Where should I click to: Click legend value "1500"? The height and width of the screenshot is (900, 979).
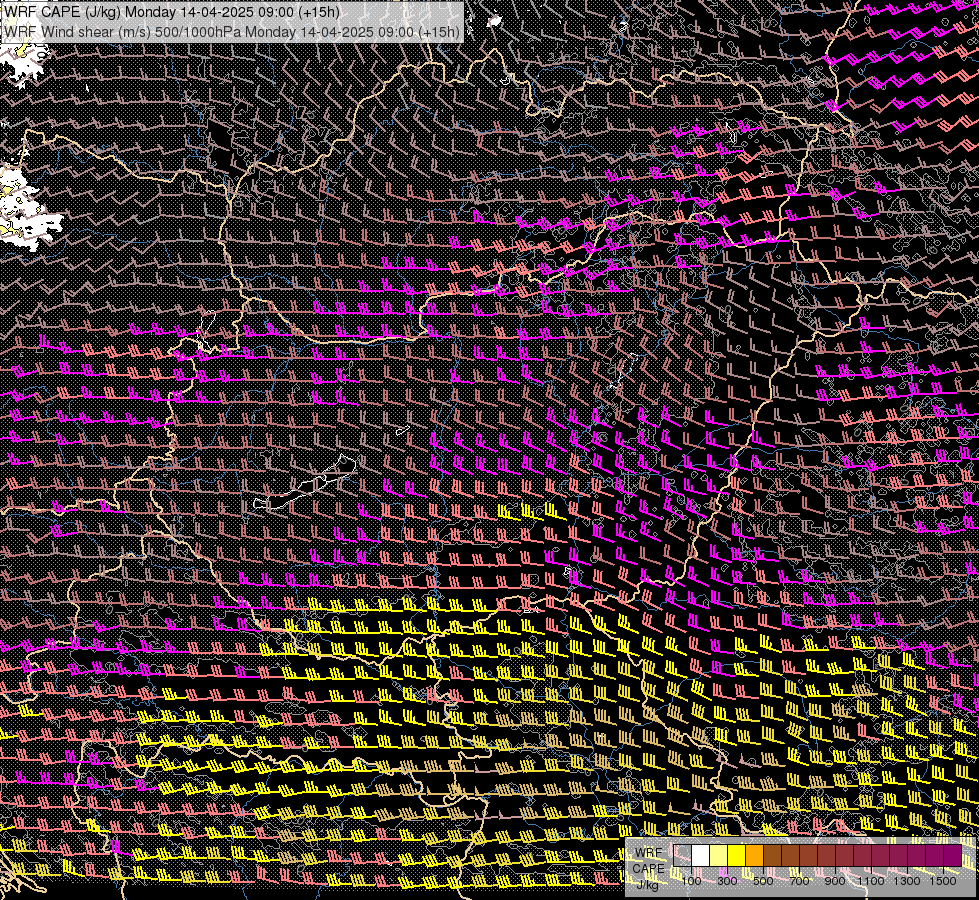click(x=943, y=881)
